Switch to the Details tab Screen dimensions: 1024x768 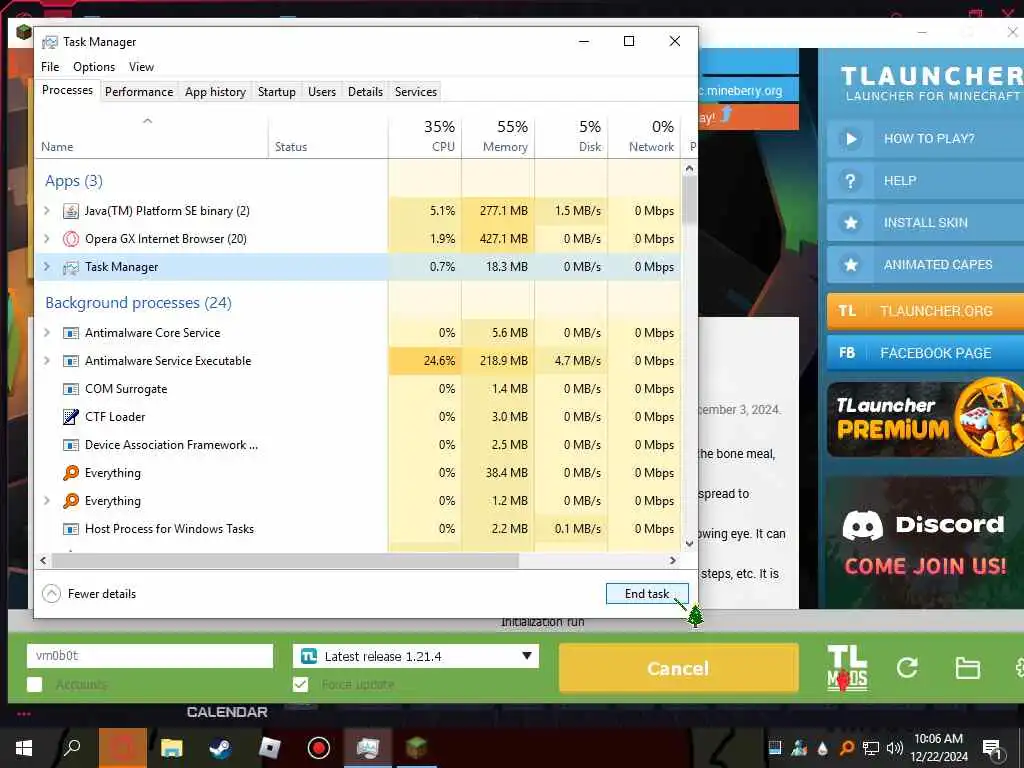[365, 92]
